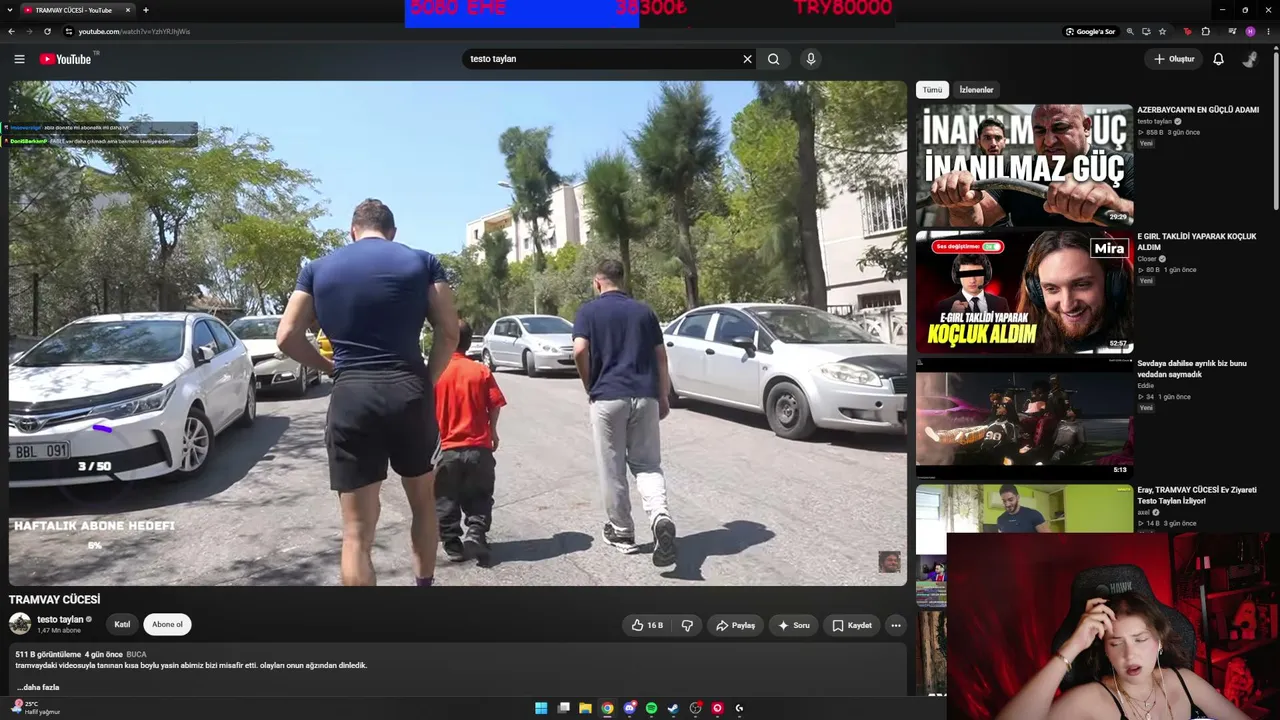Expand the tab search dropdown
Screen dimensions: 1280x720
(9, 10)
